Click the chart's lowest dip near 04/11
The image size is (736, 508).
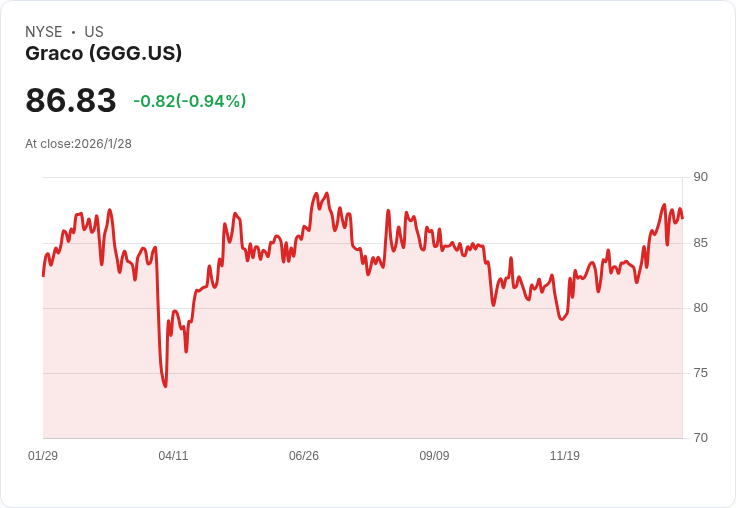point(165,386)
